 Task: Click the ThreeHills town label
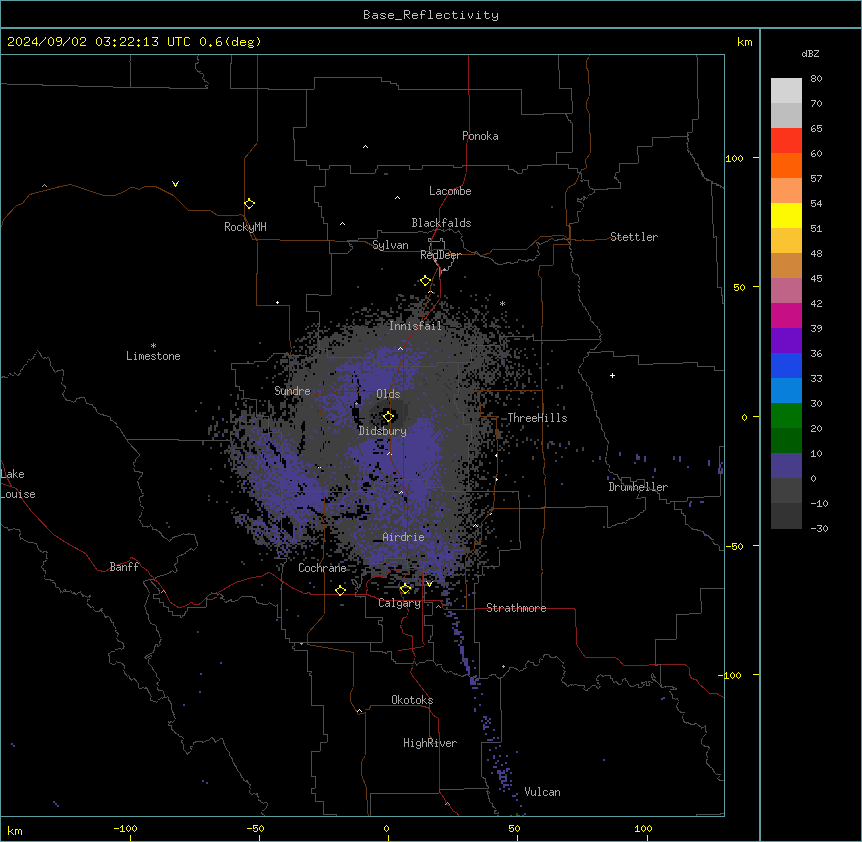537,418
